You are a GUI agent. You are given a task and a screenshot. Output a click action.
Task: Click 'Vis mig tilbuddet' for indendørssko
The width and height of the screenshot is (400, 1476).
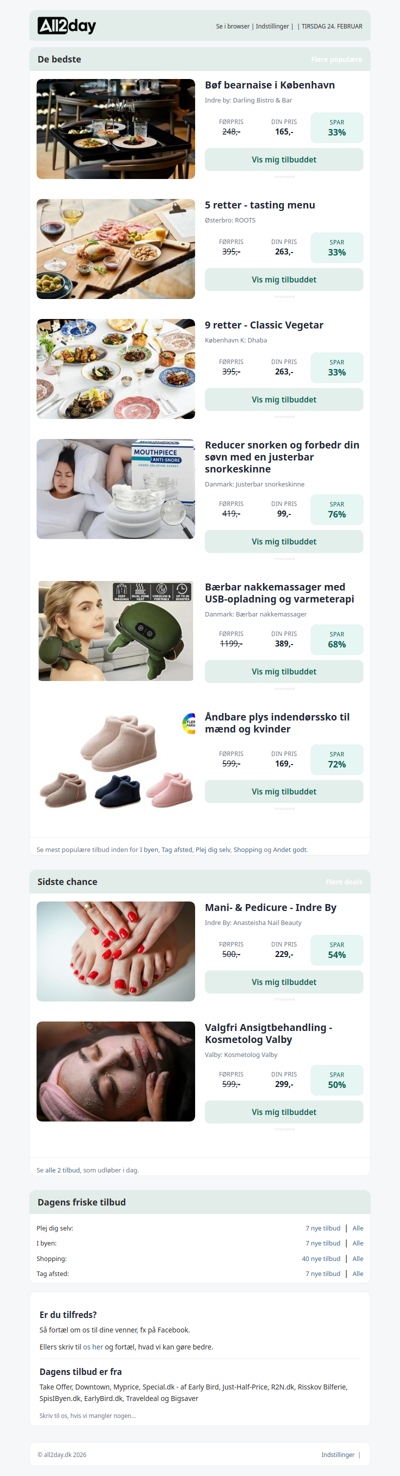284,791
